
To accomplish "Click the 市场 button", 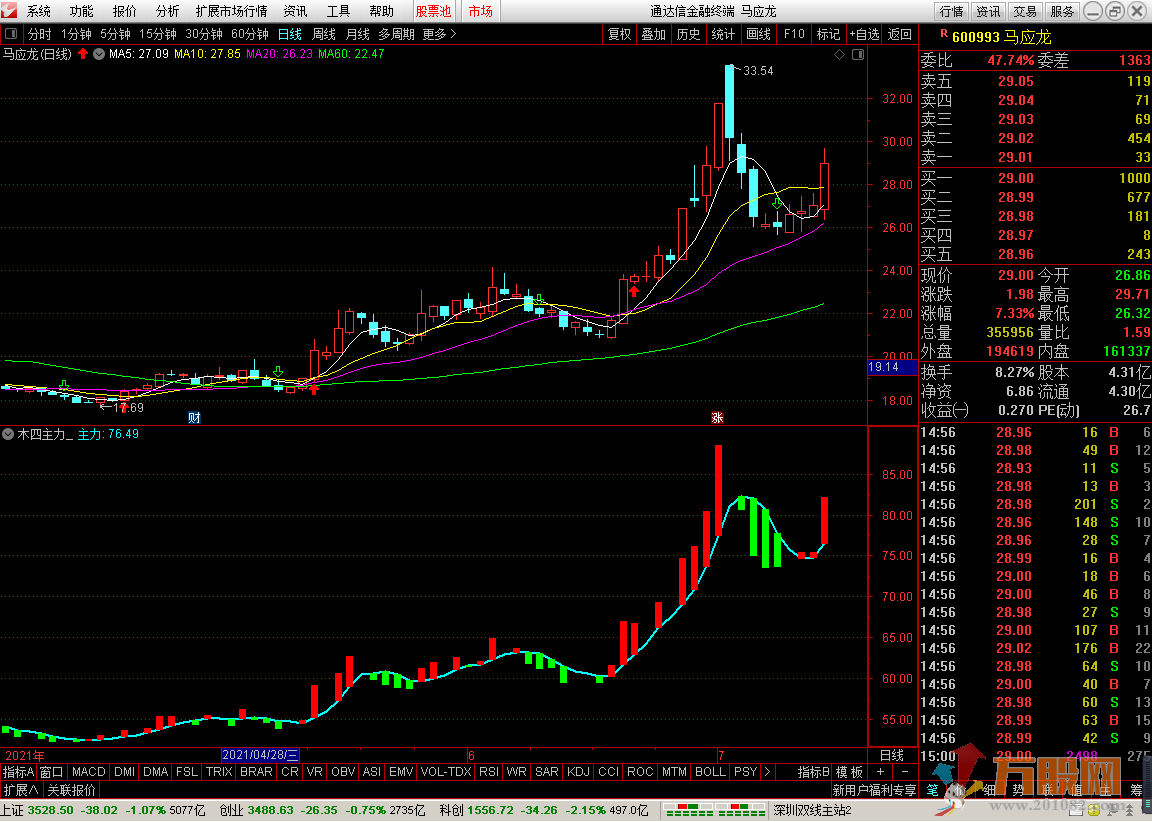I will click(480, 11).
